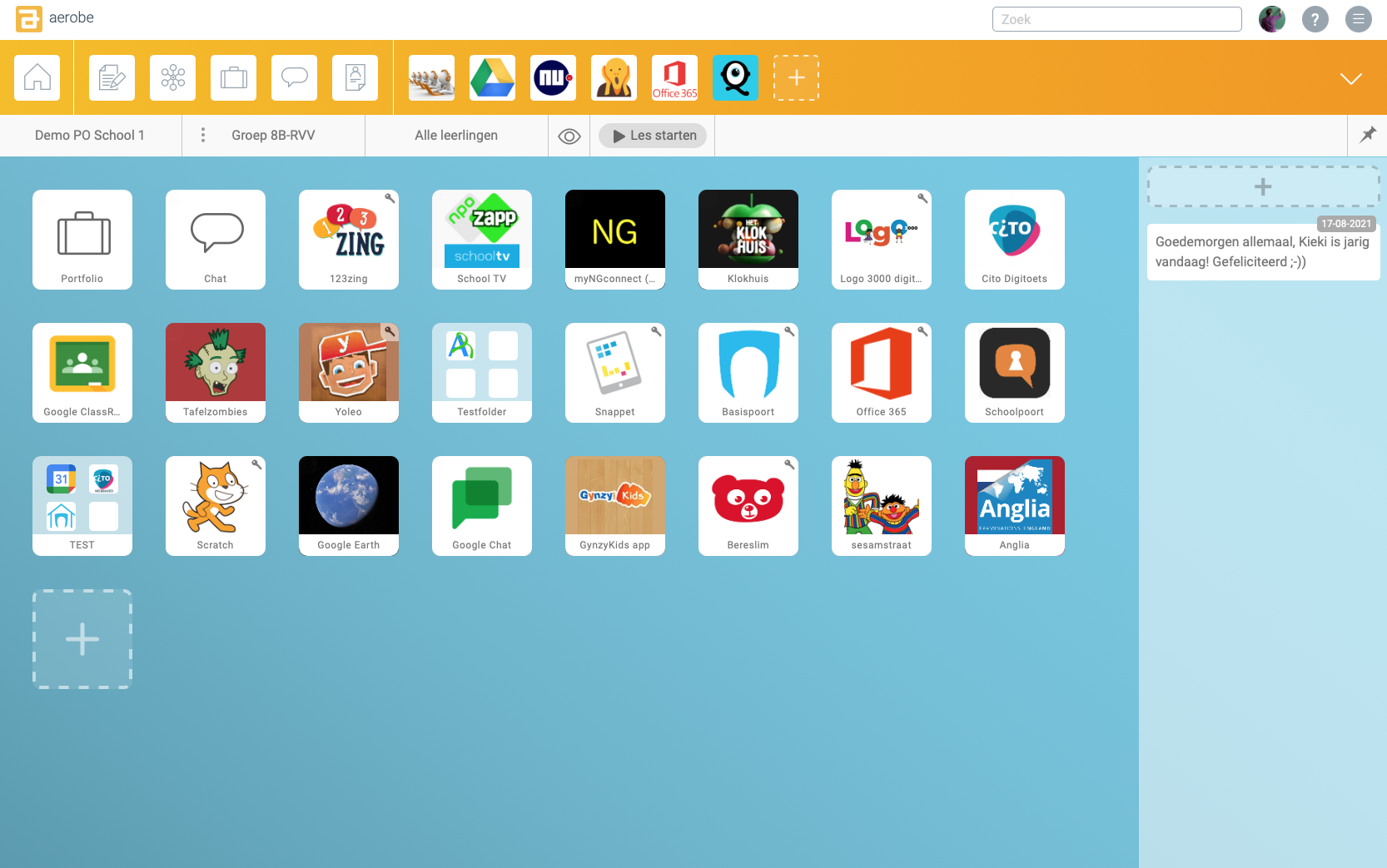
Task: Open the notes and pencil toolbar icon
Action: point(112,77)
